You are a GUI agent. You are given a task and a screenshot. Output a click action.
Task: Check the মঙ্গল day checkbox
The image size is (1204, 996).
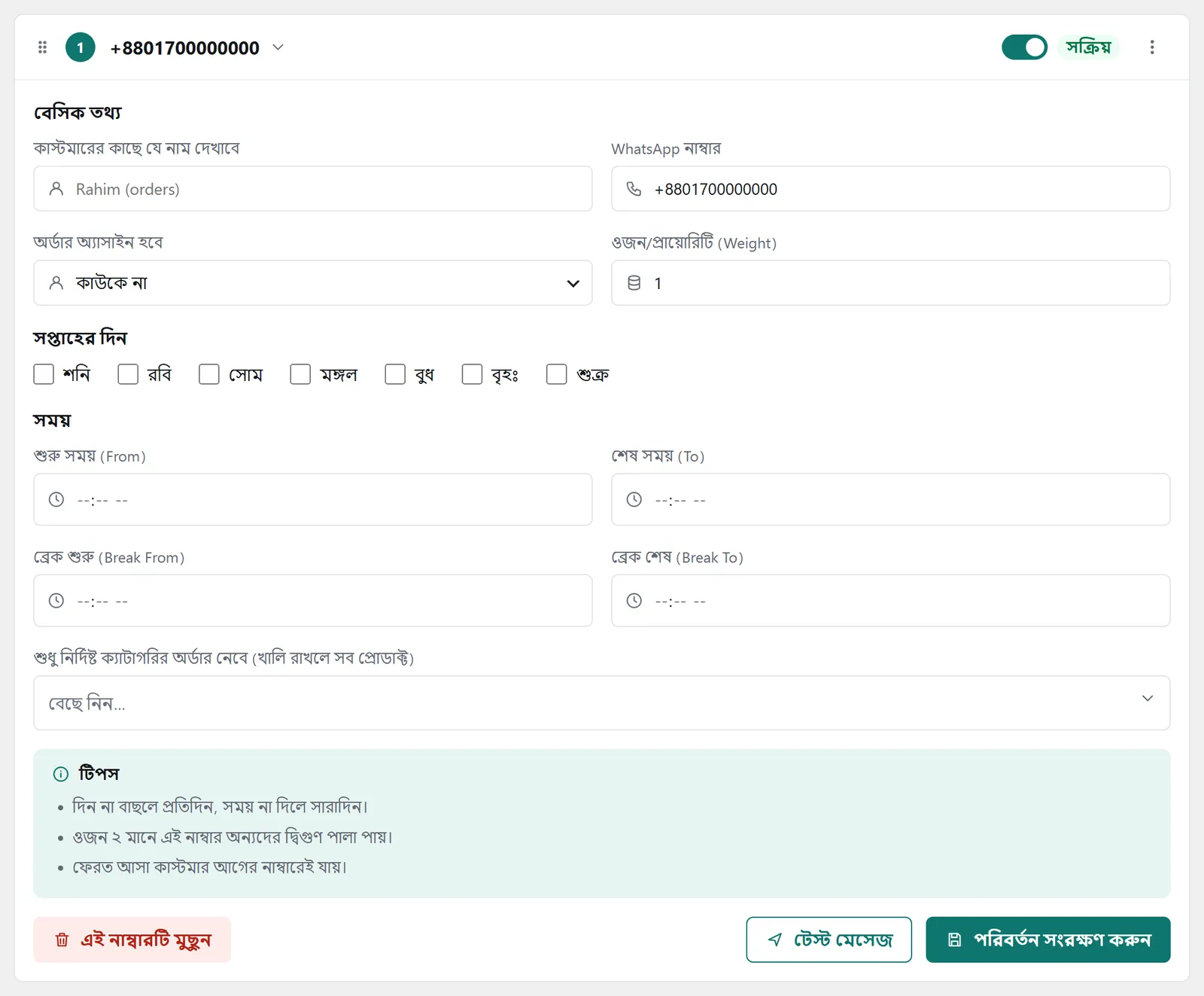tap(300, 374)
